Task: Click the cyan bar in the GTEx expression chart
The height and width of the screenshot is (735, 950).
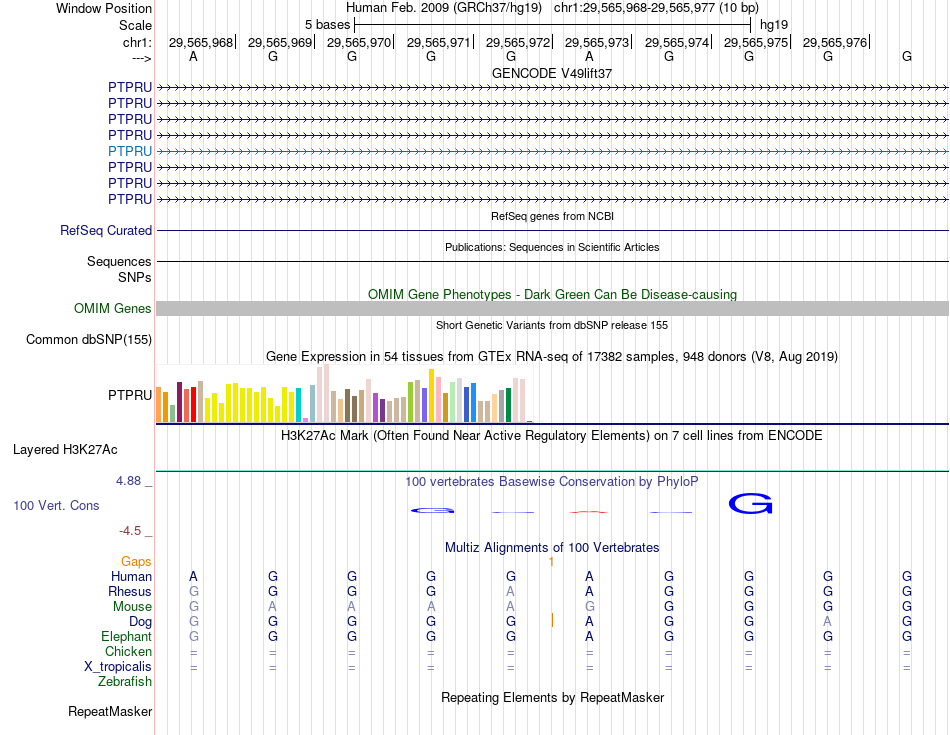Action: (298, 405)
